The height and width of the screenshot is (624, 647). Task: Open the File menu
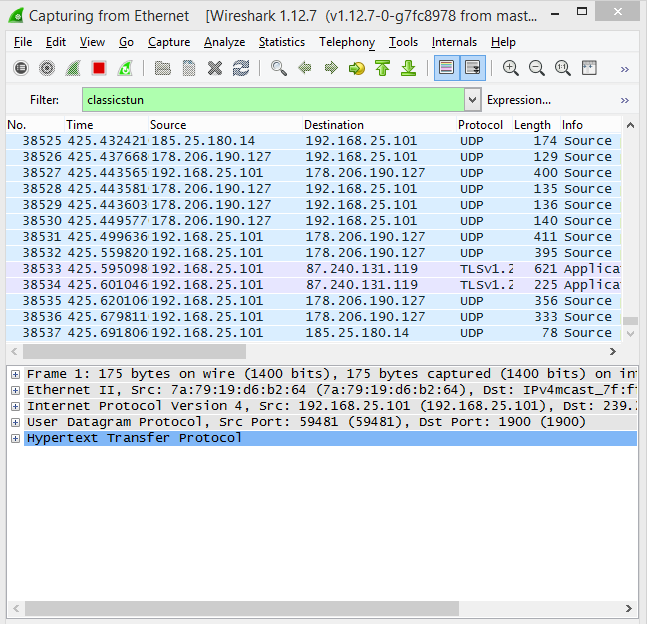(x=23, y=42)
